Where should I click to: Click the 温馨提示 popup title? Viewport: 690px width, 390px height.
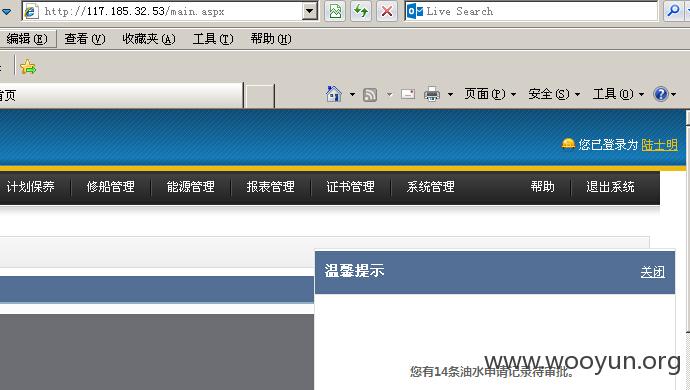click(x=354, y=271)
